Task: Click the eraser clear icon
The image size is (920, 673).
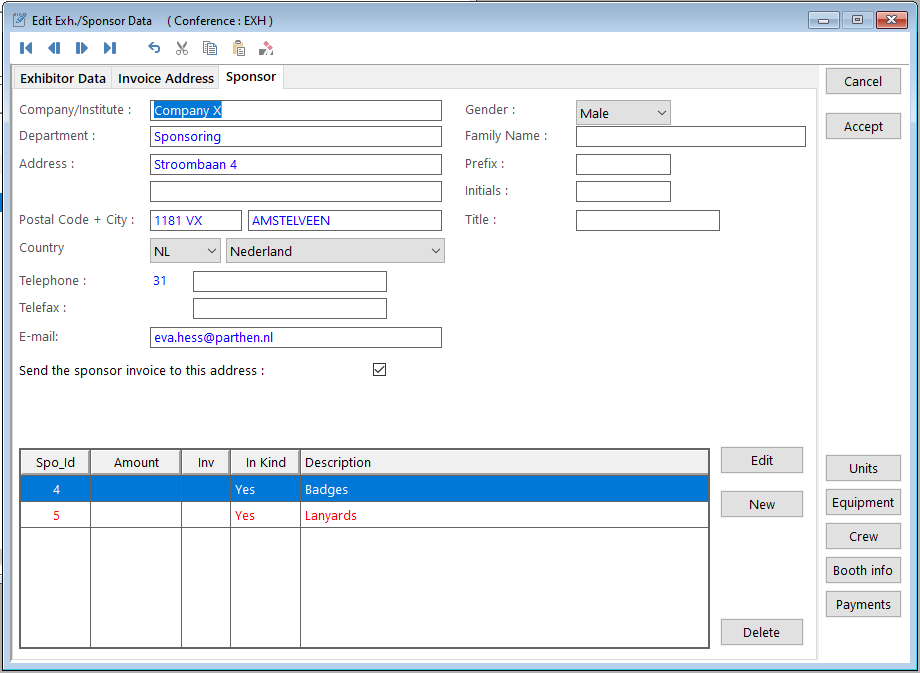Action: (266, 48)
